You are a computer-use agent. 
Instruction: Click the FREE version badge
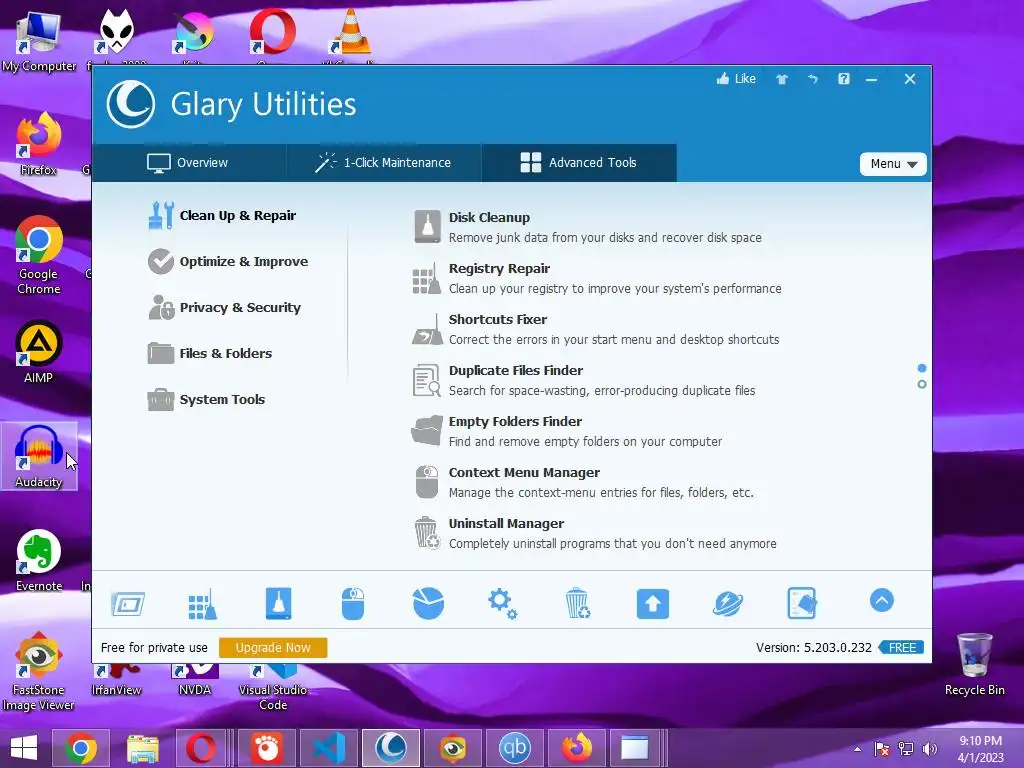tap(901, 647)
